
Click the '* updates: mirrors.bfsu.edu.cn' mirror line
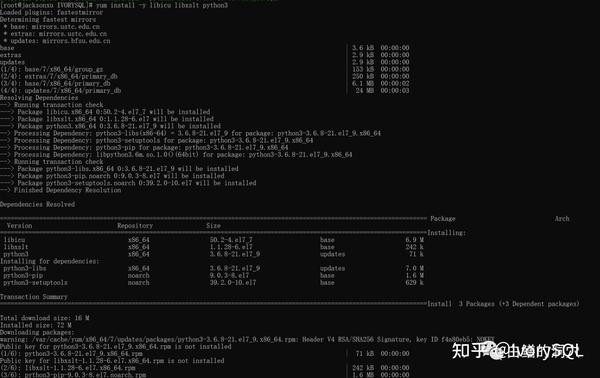[57, 41]
